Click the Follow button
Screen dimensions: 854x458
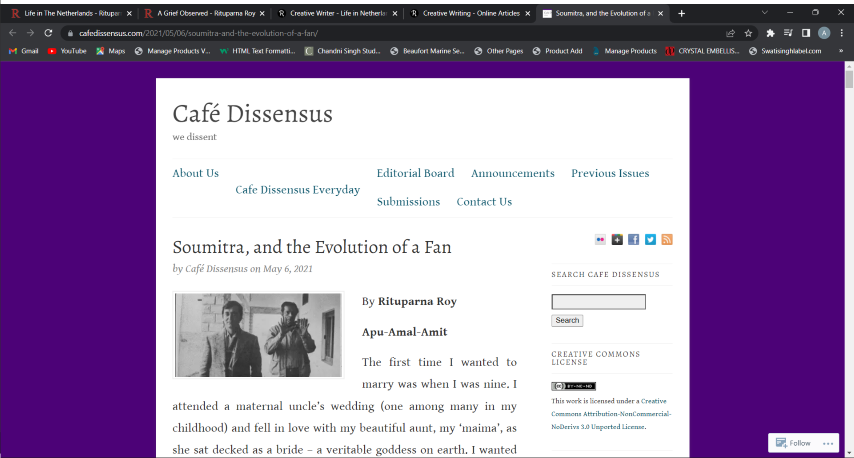point(794,443)
